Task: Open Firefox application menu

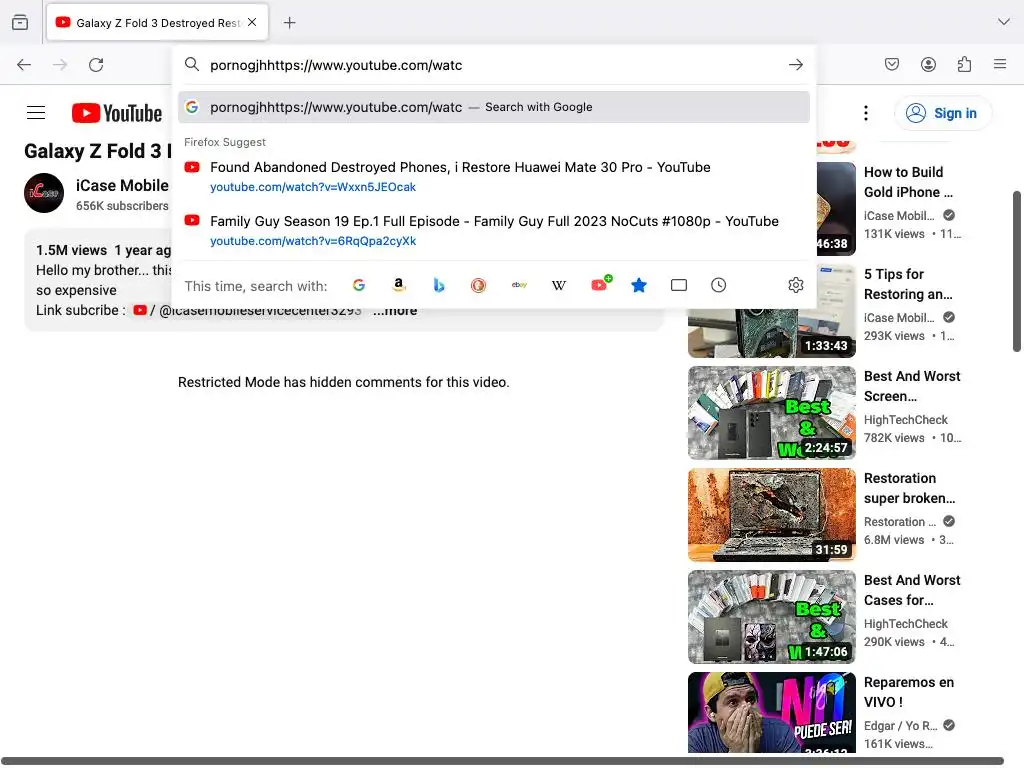Action: coord(1000,64)
